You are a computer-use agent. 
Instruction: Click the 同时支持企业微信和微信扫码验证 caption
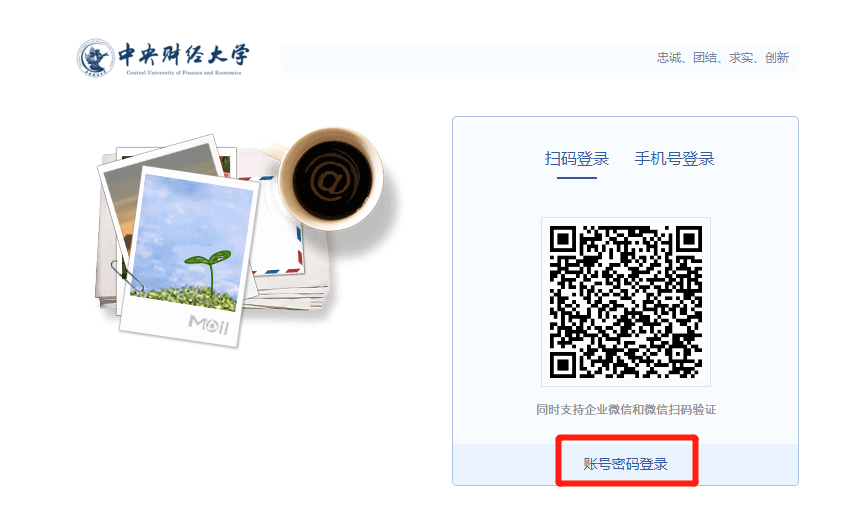pyautogui.click(x=626, y=410)
